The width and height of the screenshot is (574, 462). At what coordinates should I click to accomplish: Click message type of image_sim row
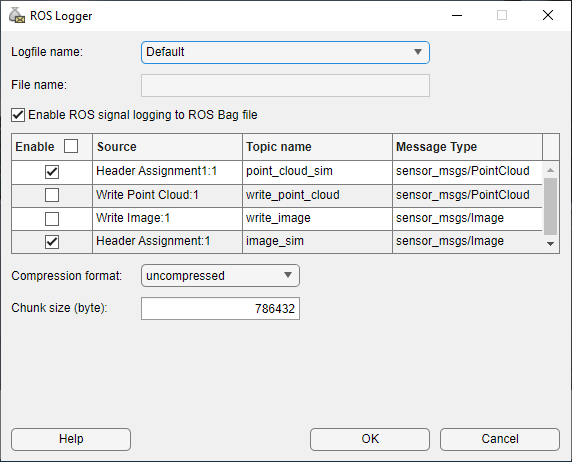coord(467,242)
